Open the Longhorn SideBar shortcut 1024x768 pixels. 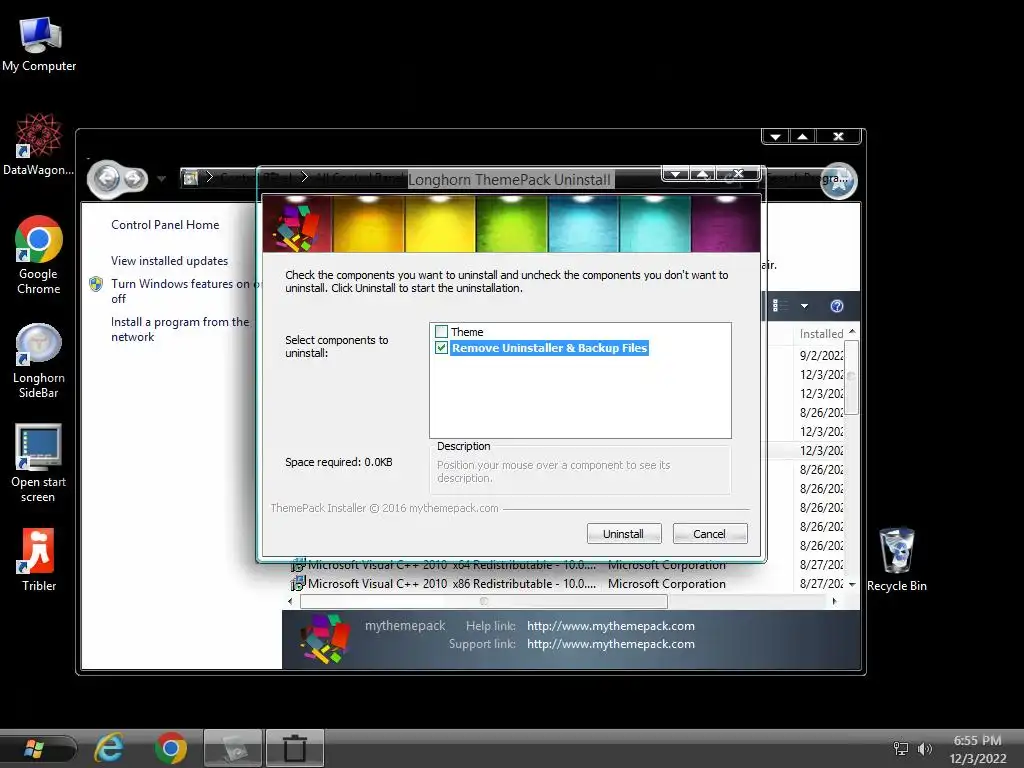click(39, 360)
